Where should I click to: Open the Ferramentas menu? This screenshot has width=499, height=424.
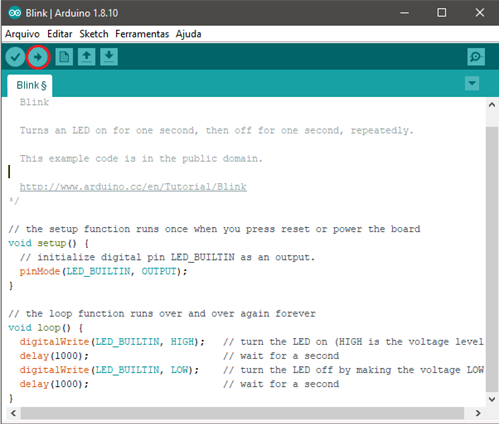coord(142,34)
